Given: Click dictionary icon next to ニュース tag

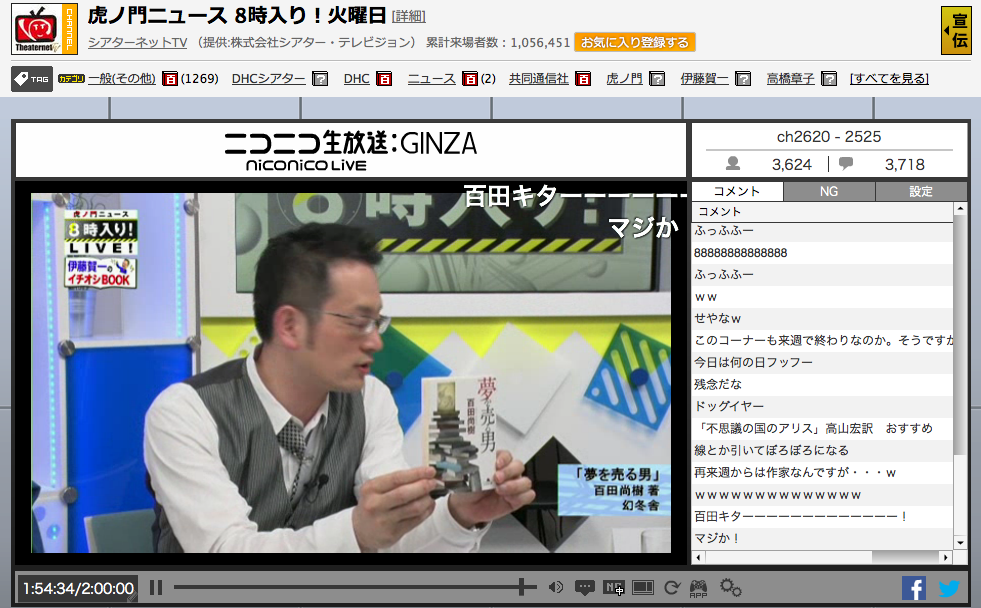Looking at the screenshot, I should [x=470, y=79].
